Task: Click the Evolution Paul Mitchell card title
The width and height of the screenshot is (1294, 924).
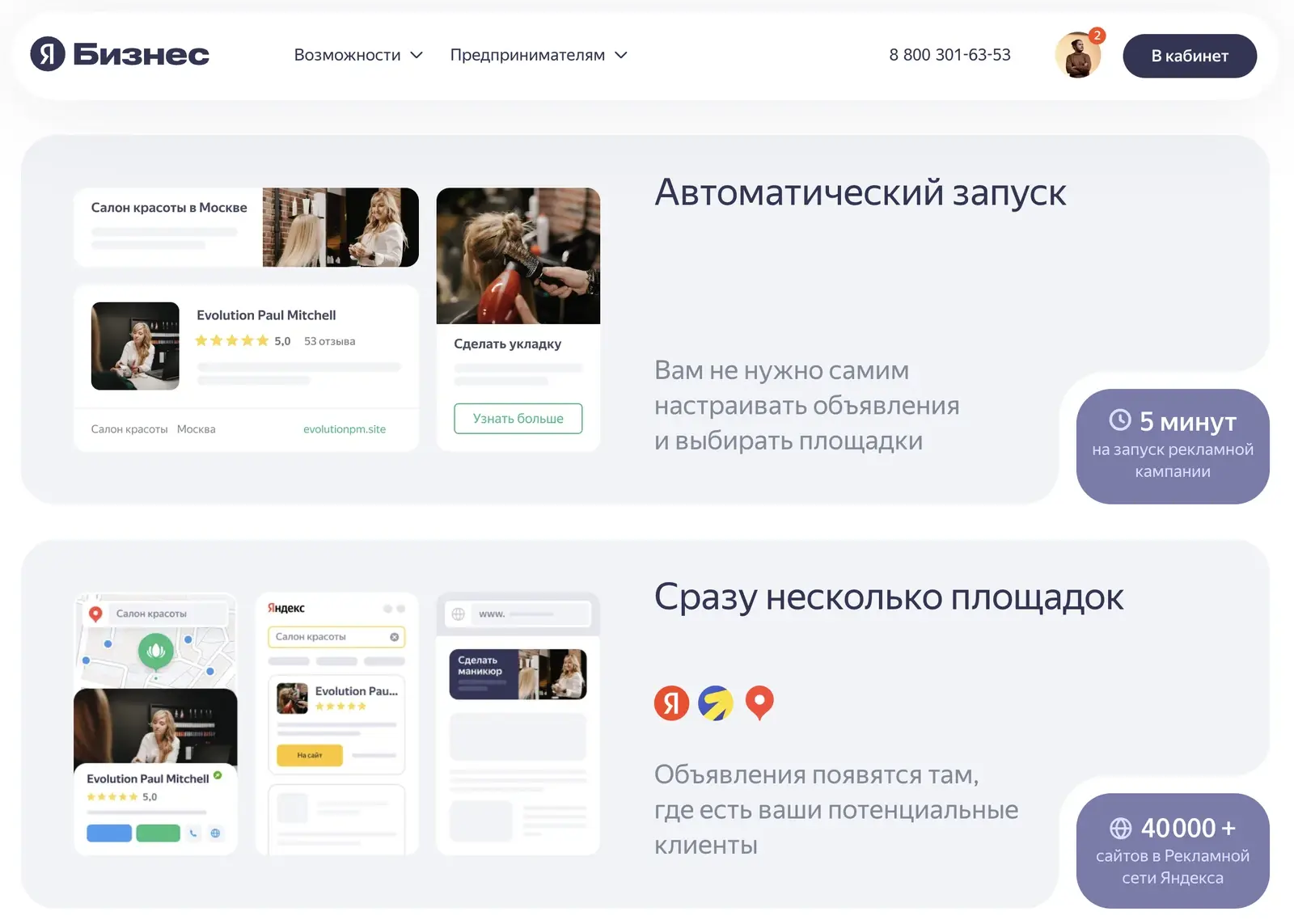Action: (266, 315)
